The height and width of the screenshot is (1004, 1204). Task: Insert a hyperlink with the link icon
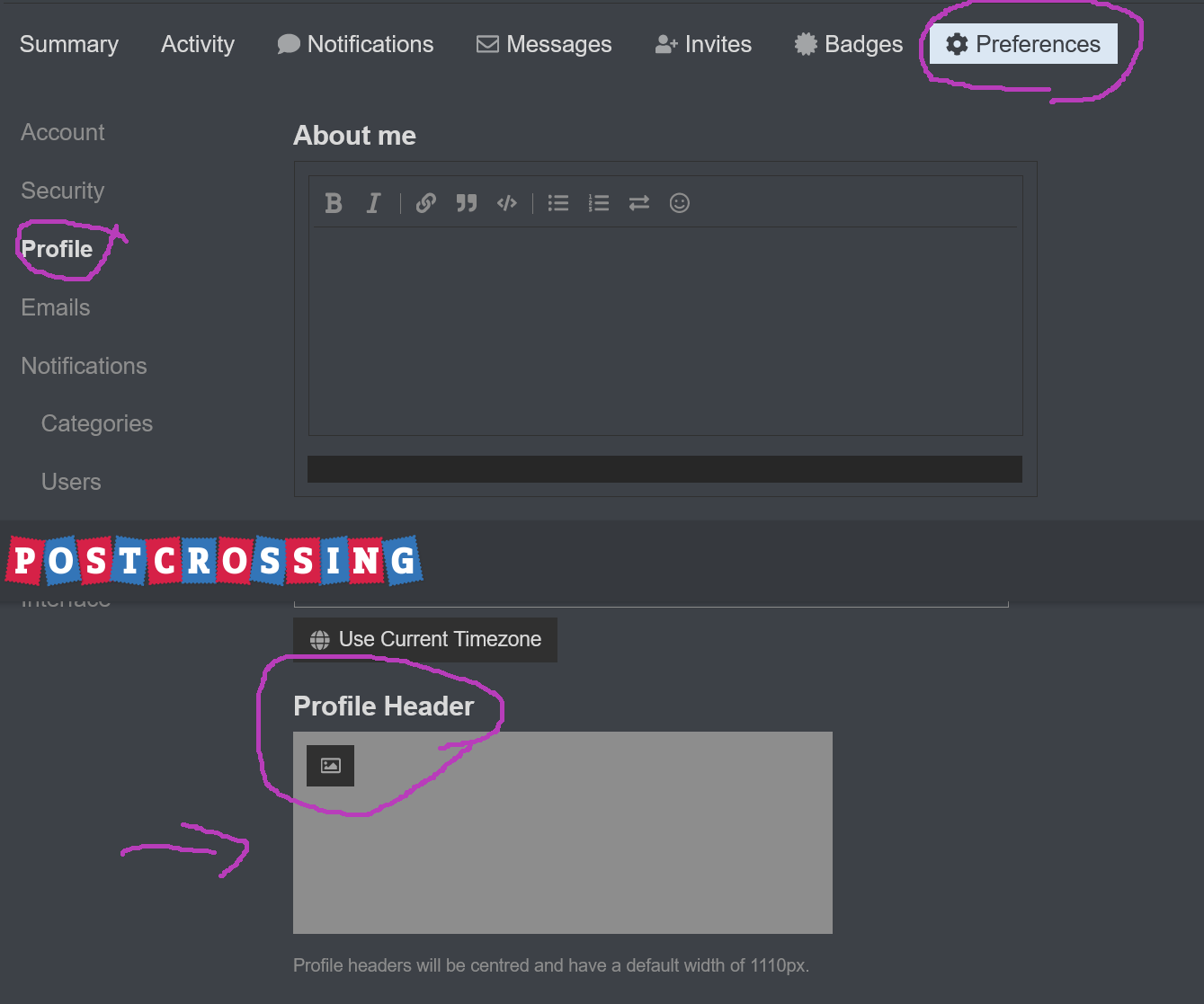pos(426,203)
